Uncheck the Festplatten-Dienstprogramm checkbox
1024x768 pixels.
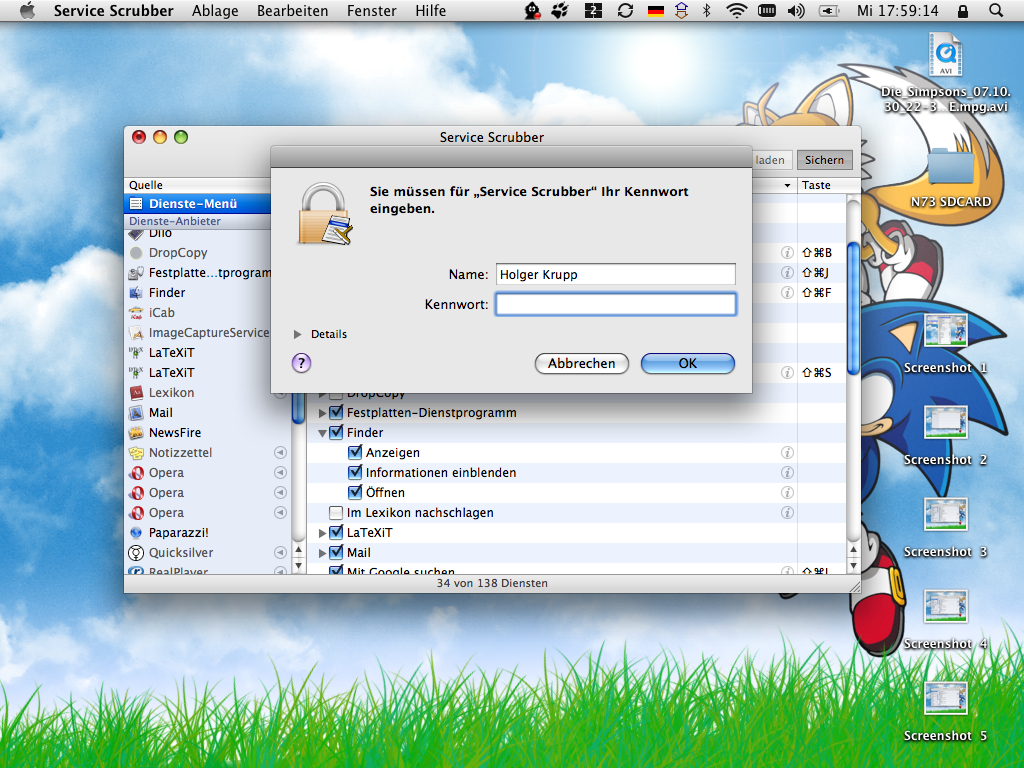336,413
